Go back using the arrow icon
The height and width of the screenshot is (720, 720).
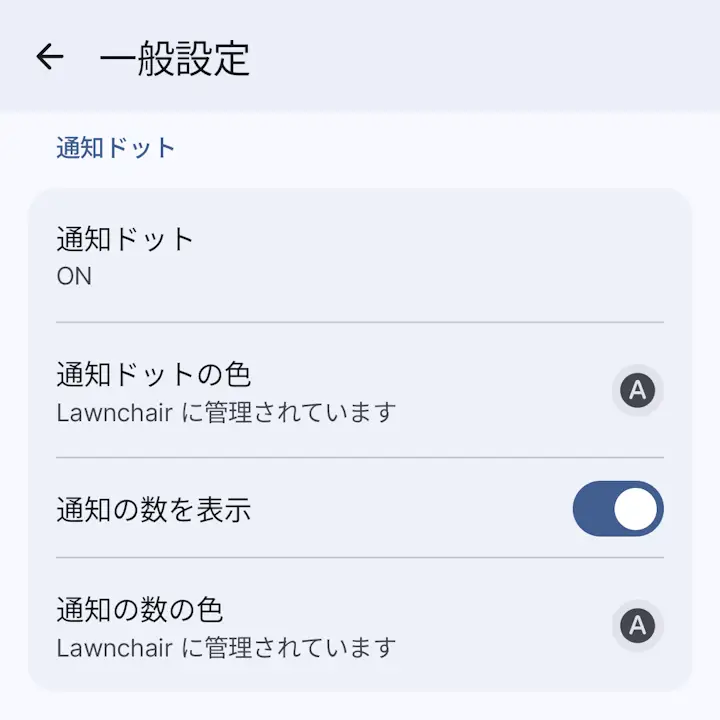point(50,56)
